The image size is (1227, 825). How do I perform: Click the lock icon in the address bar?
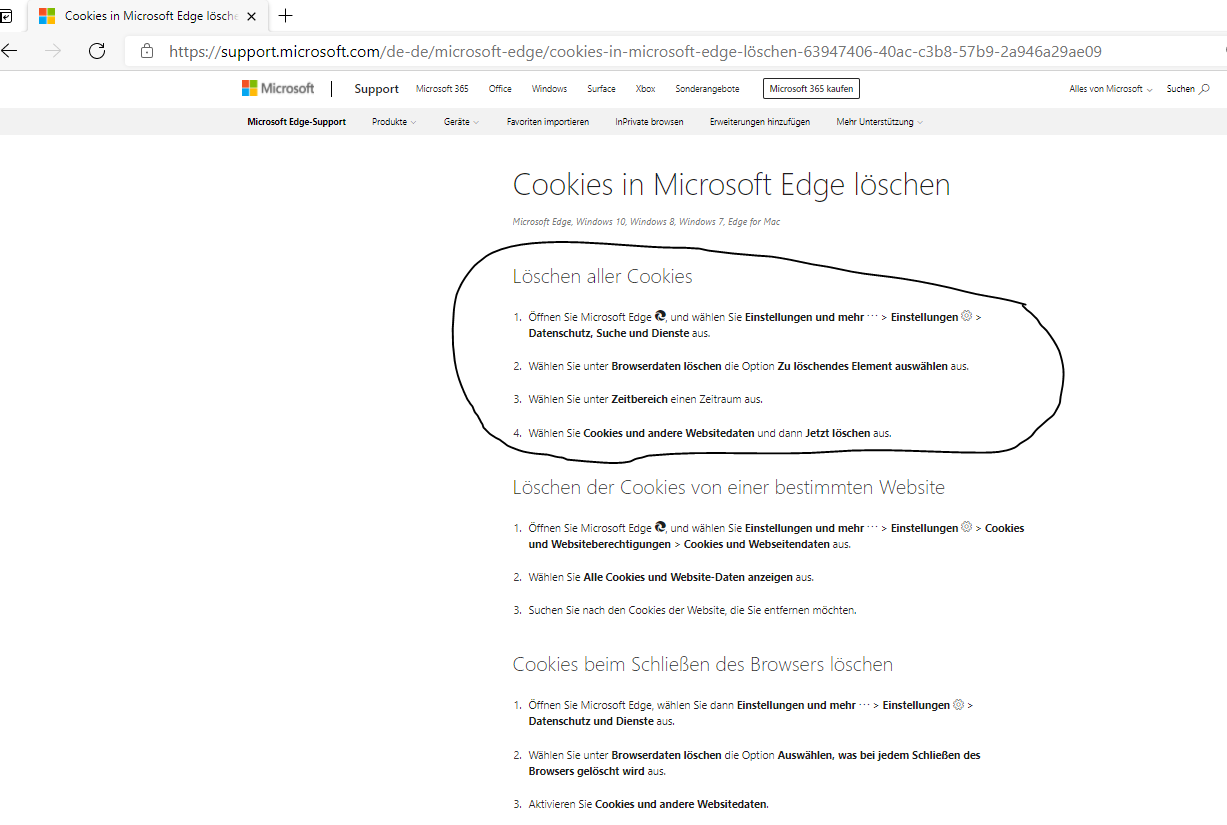point(147,51)
